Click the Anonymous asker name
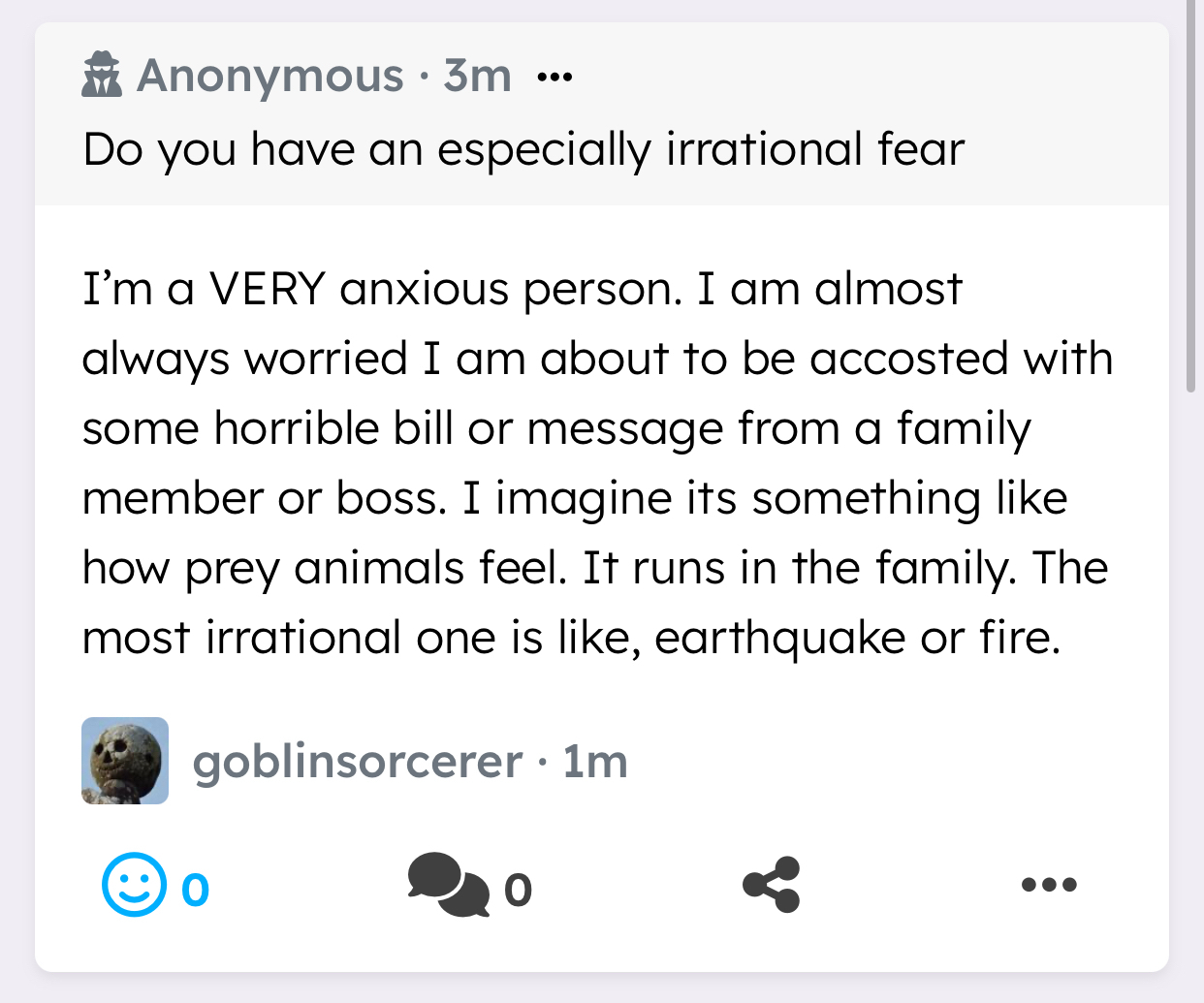Screen dimensions: 1204x1003 click(269, 76)
